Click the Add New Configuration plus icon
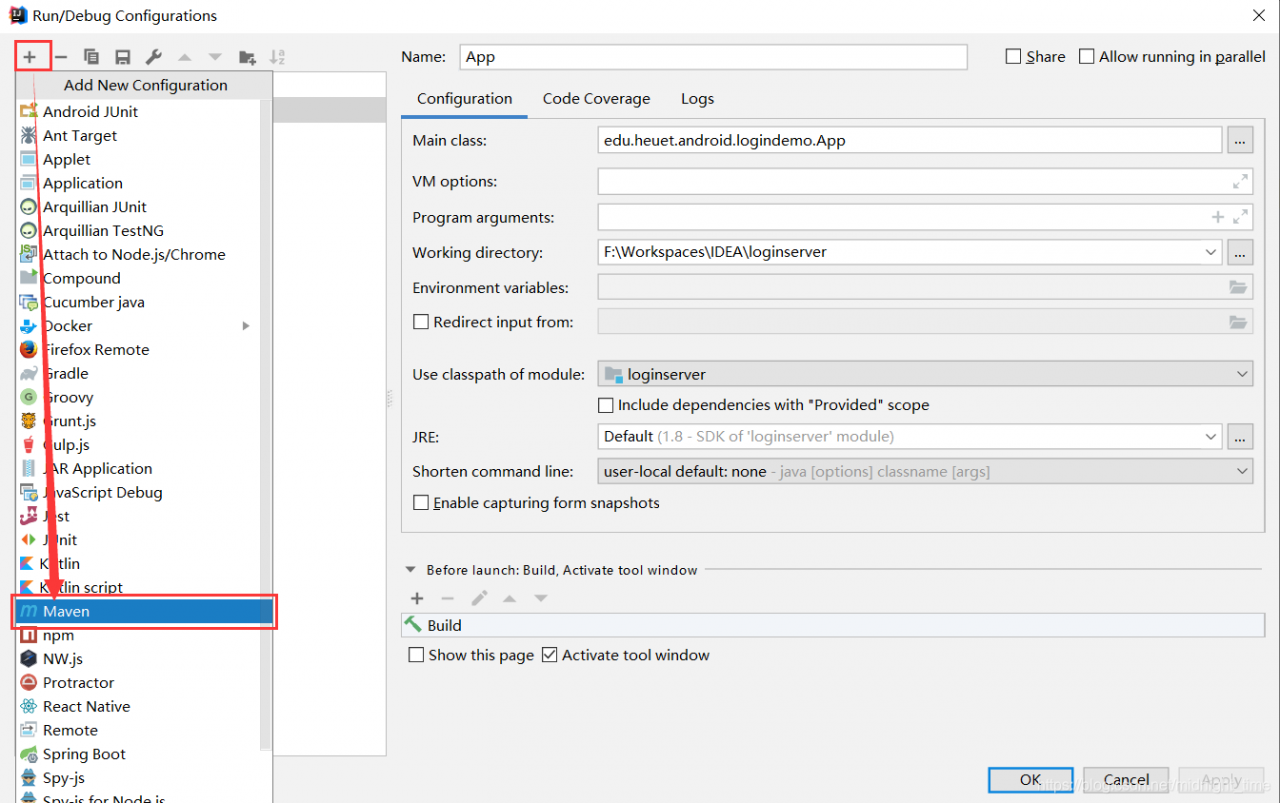The image size is (1280, 803). tap(30, 57)
